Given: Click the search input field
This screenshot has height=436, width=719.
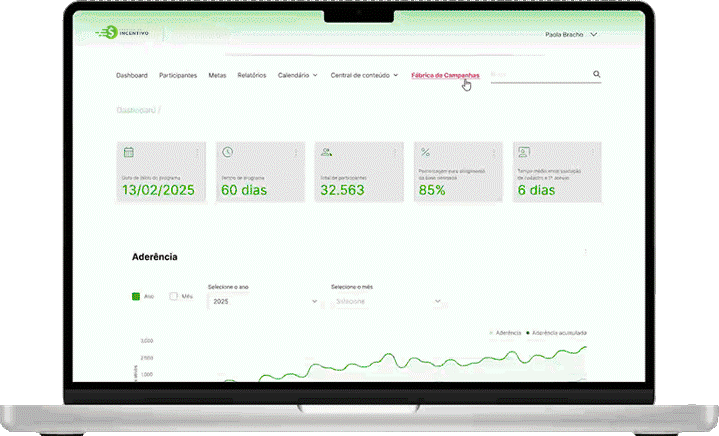Looking at the screenshot, I should [x=538, y=74].
